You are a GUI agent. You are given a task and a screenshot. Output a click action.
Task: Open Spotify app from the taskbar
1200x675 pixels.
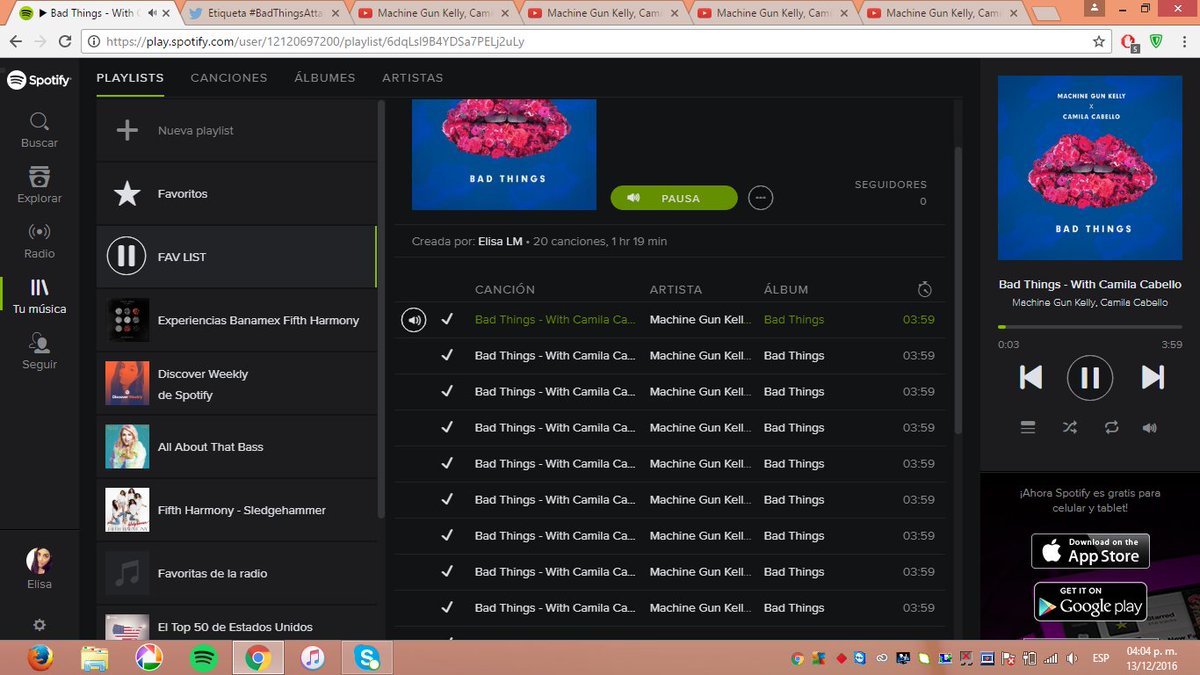[203, 658]
